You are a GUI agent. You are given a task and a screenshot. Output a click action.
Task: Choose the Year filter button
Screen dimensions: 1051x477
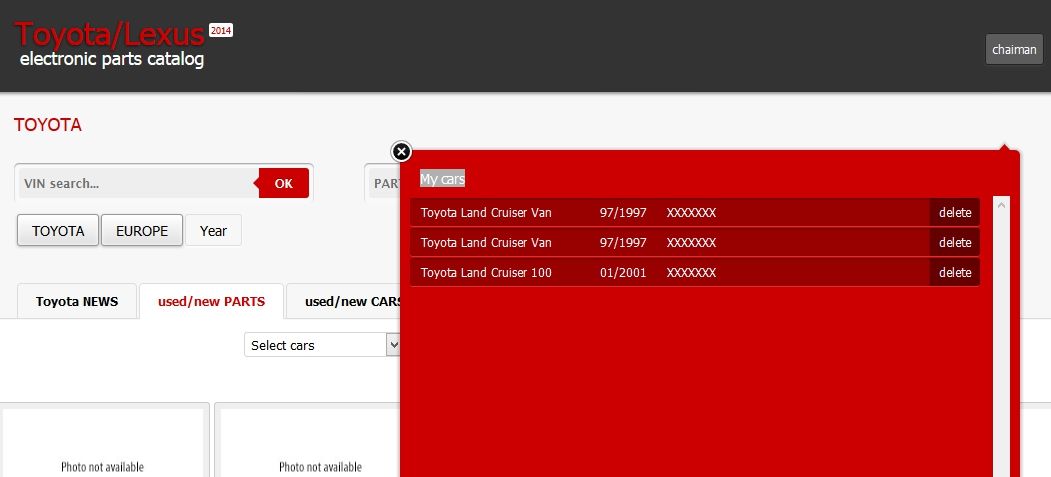(213, 230)
